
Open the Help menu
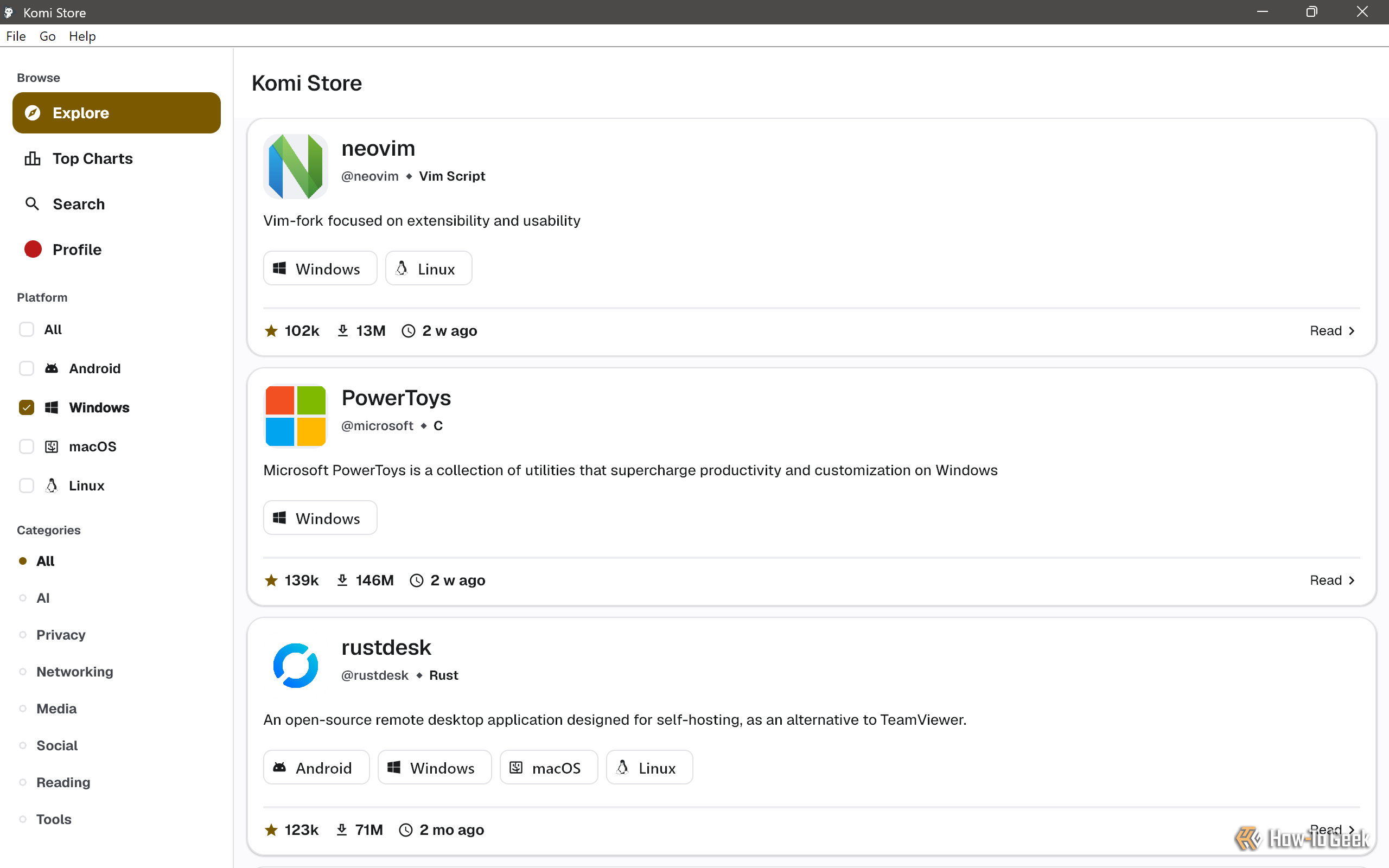[82, 36]
